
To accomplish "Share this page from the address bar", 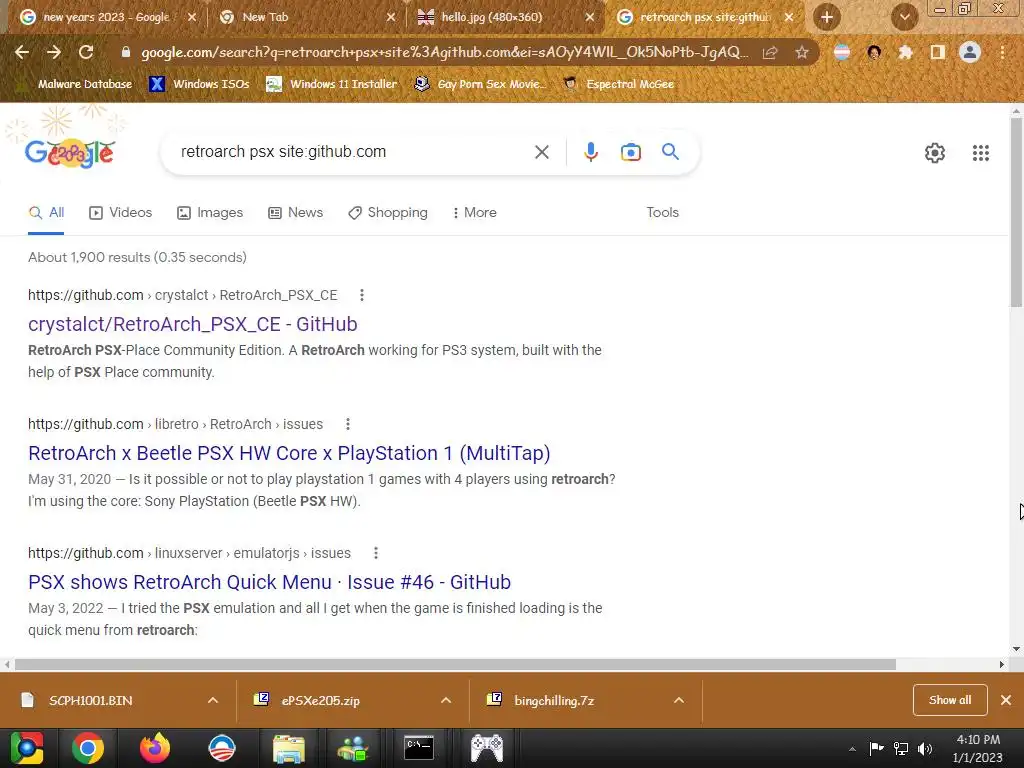I will click(770, 52).
